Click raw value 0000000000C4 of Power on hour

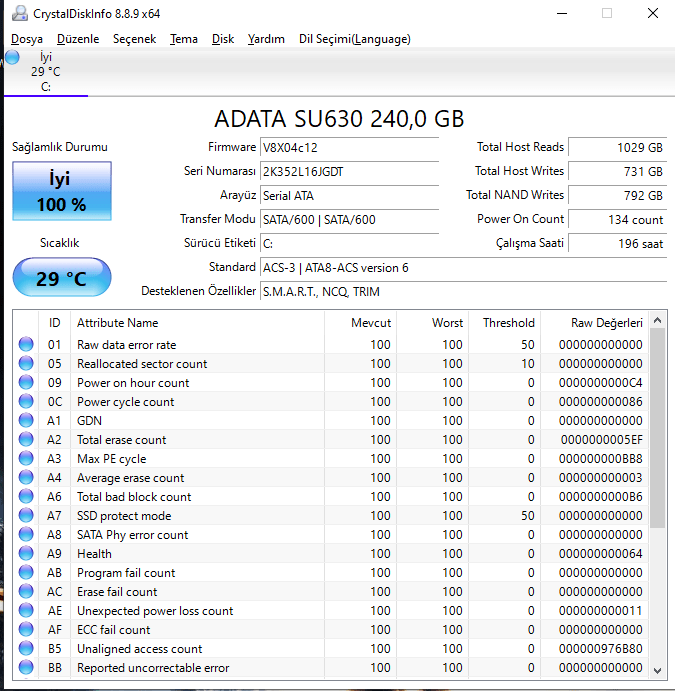click(601, 383)
